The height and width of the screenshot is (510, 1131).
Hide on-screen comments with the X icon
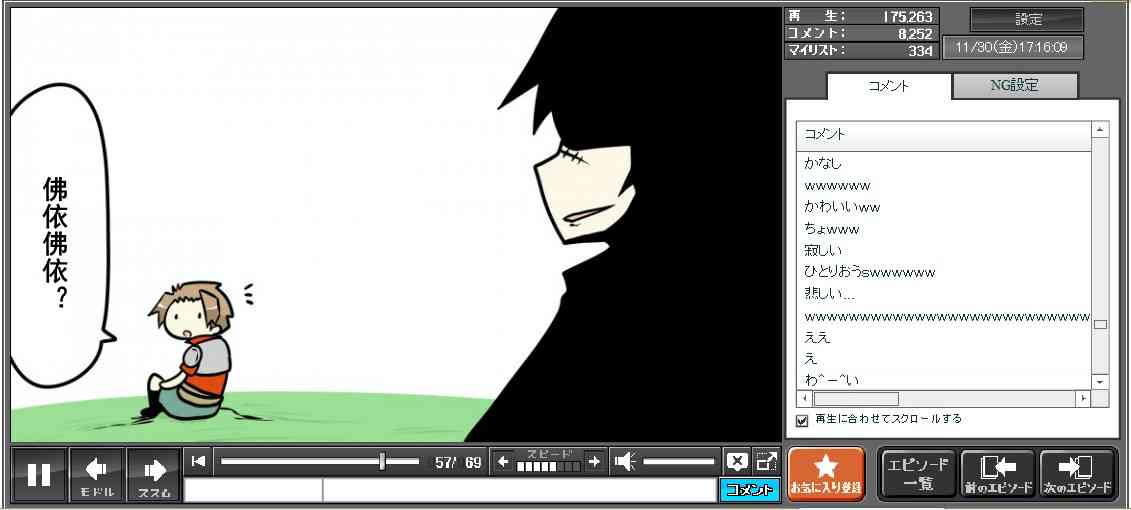coord(737,461)
